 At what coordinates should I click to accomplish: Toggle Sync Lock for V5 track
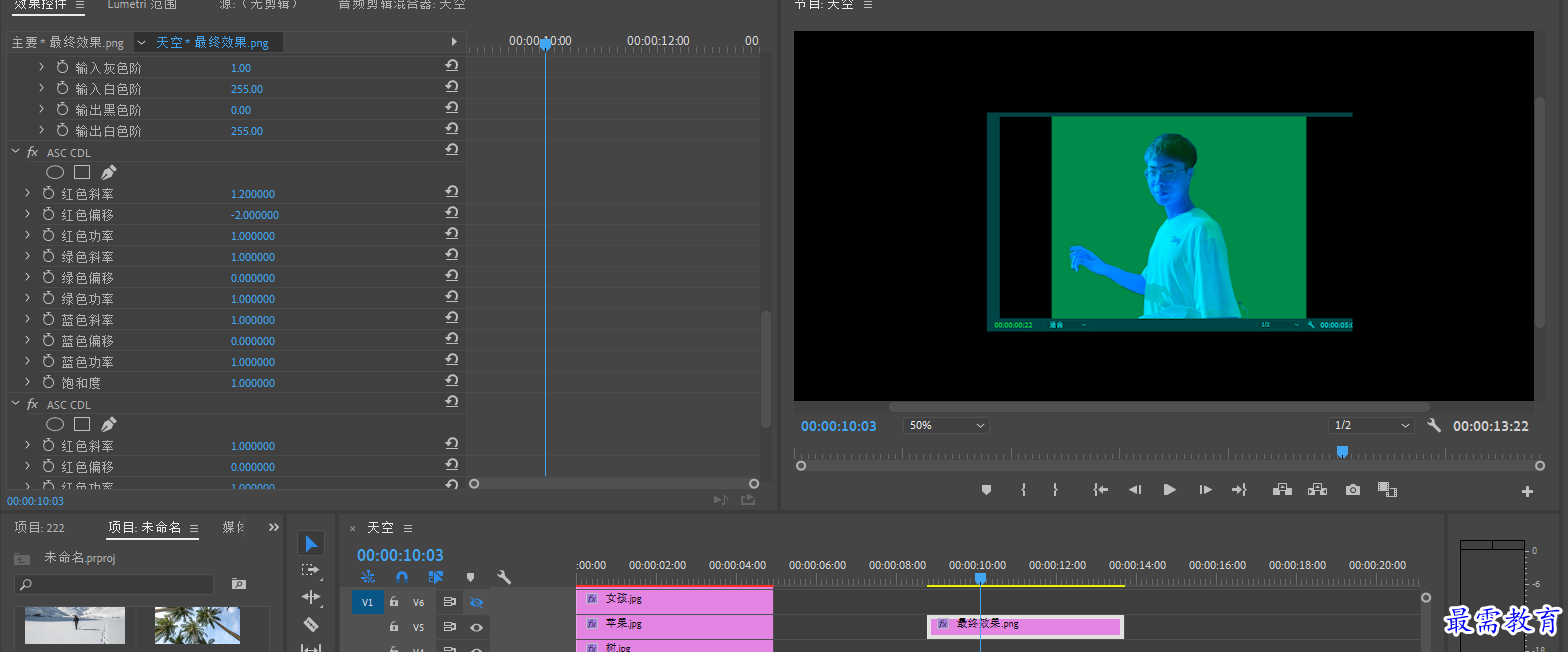tap(450, 627)
